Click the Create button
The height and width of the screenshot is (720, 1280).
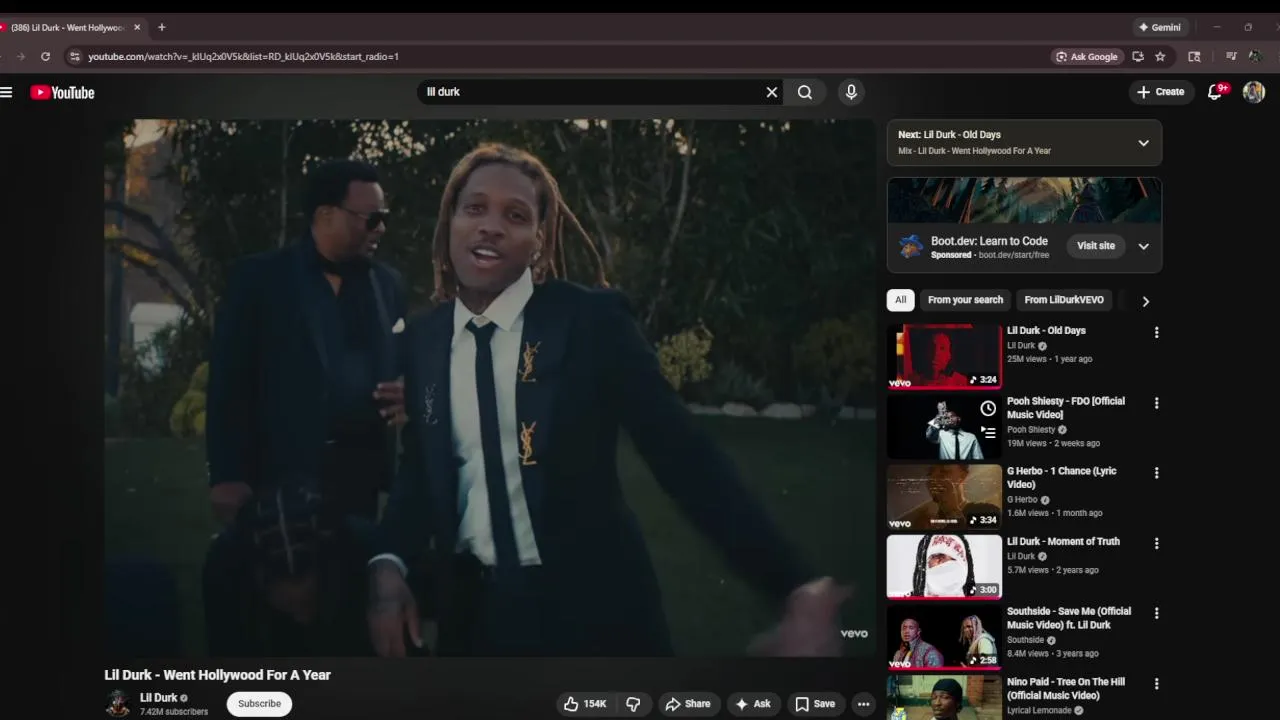pos(1161,92)
